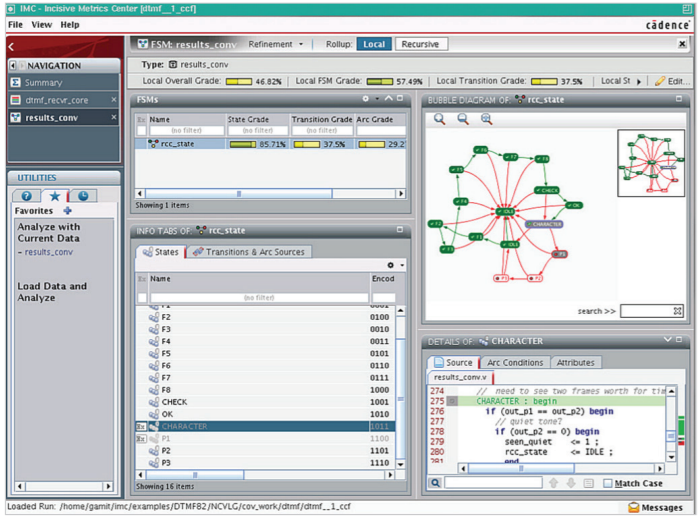Select the F5 state row
The width and height of the screenshot is (698, 518).
pos(265,353)
